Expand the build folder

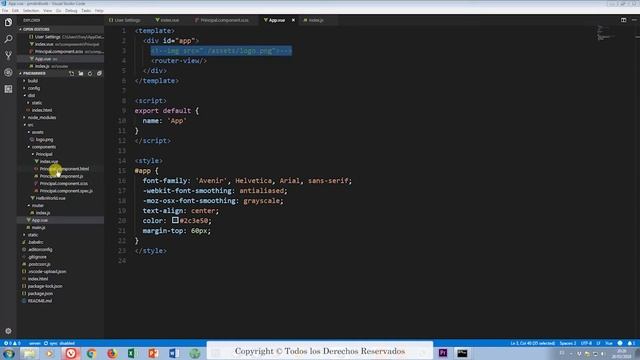click(33, 81)
